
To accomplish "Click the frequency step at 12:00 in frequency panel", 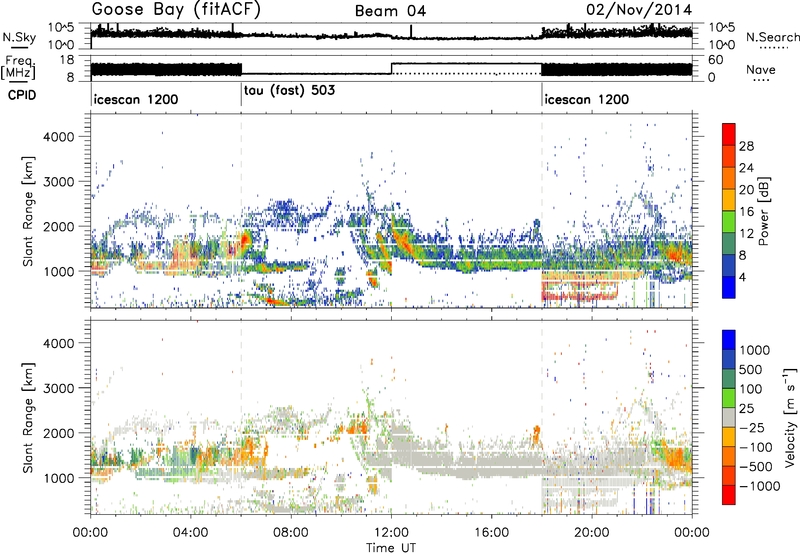I will tap(391, 69).
